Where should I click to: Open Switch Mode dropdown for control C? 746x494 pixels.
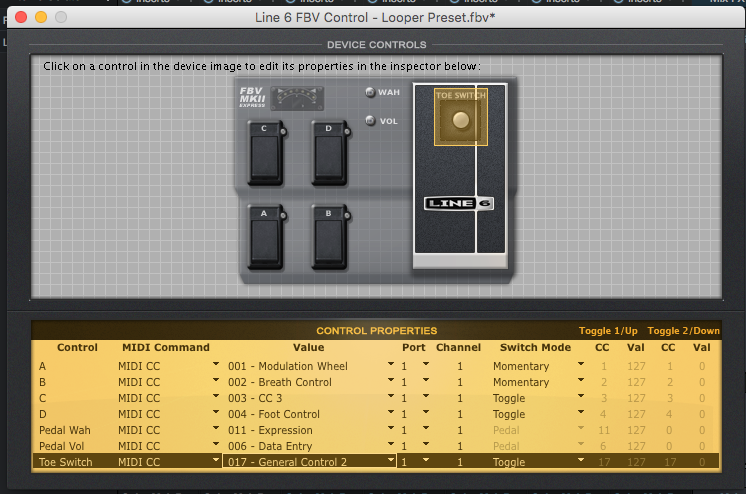pos(581,395)
